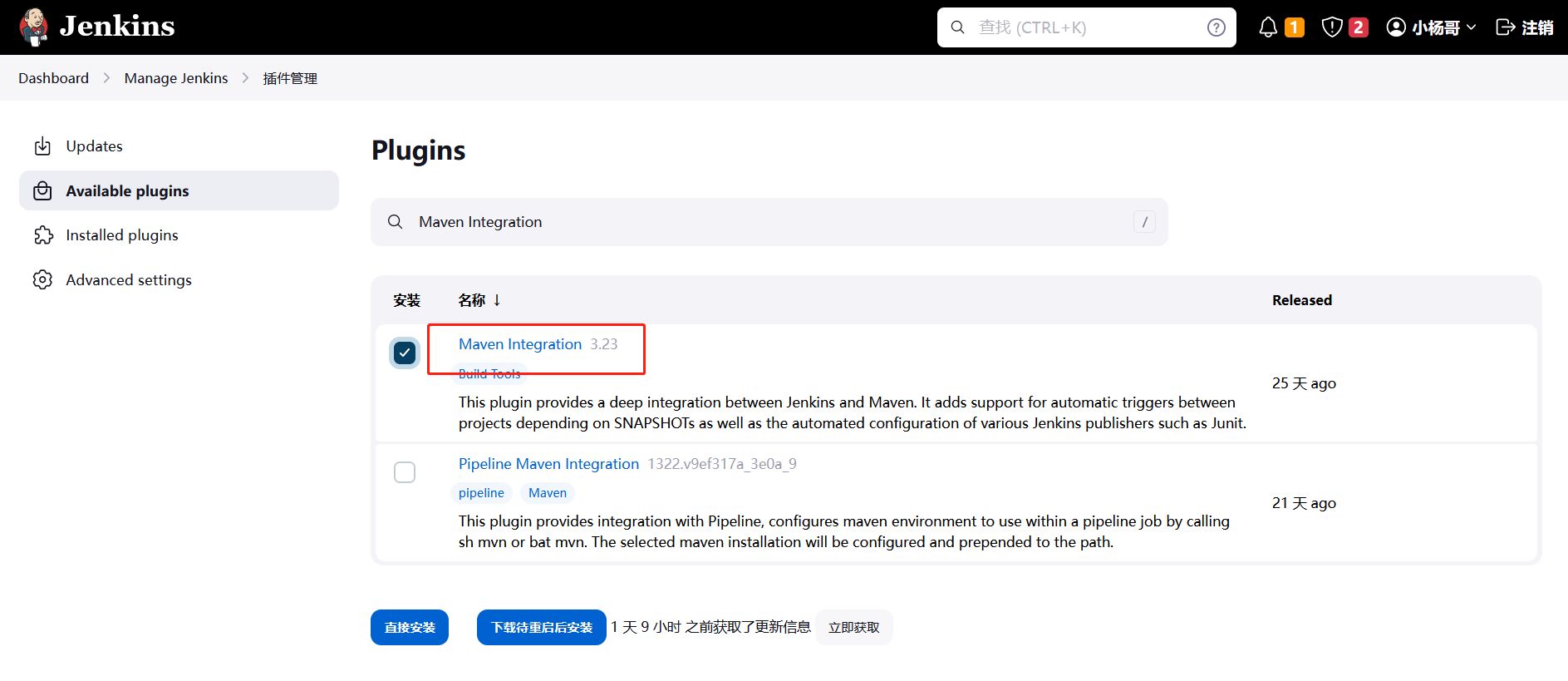Click the Advanced settings gear icon

click(42, 280)
